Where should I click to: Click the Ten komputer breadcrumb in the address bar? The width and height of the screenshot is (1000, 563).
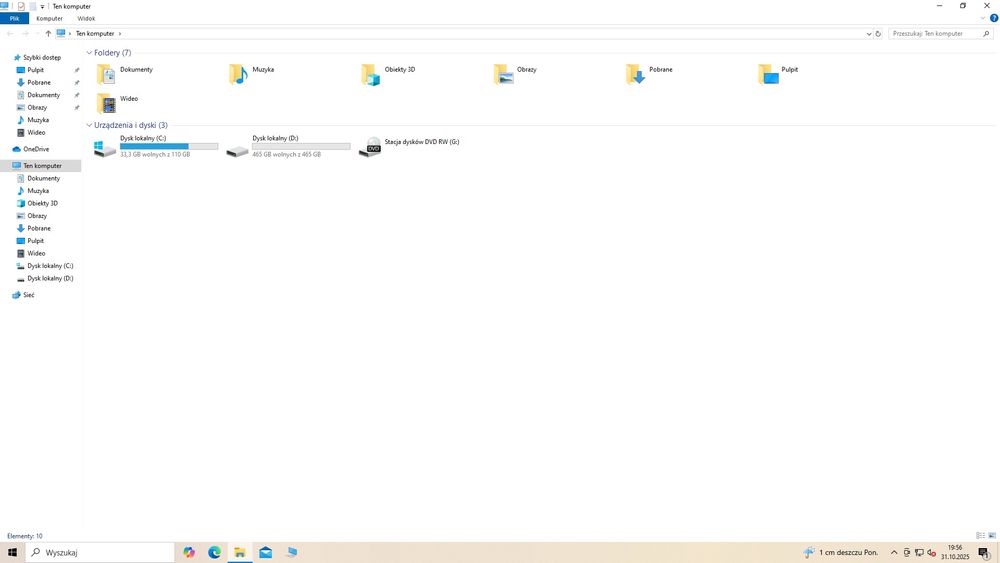pyautogui.click(x=95, y=33)
